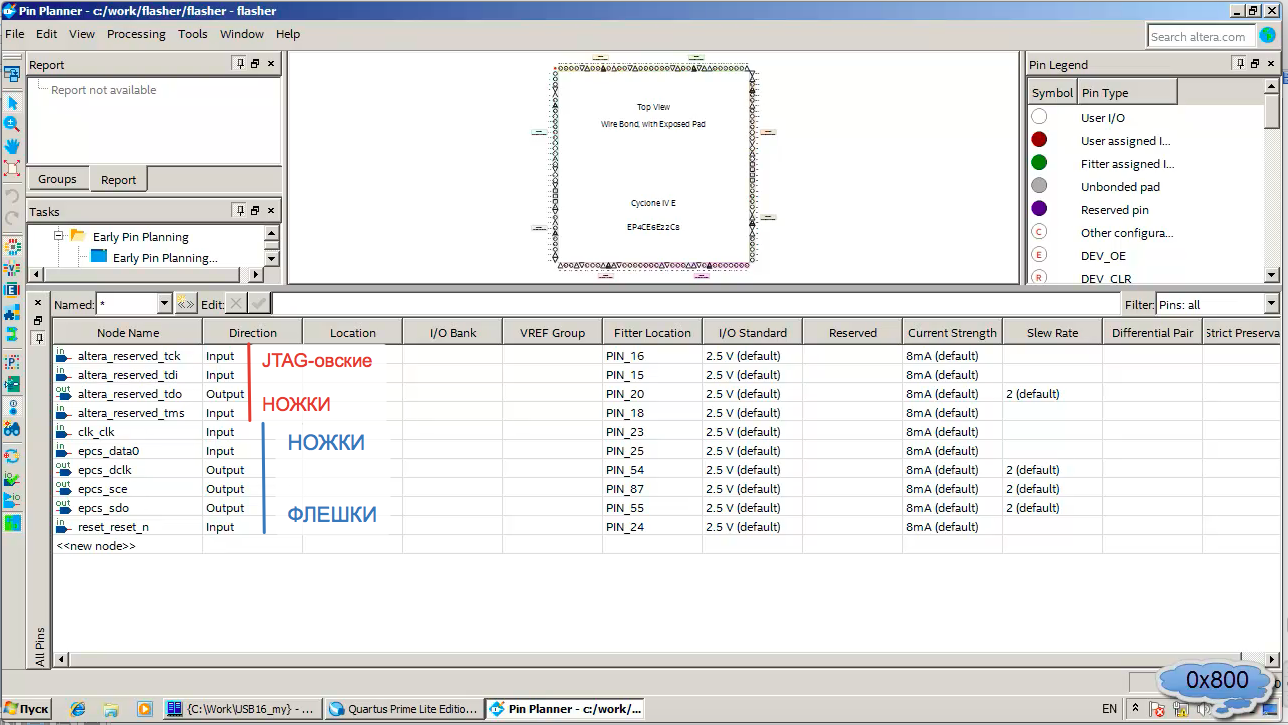The width and height of the screenshot is (1288, 725).
Task: Click the green chip with pins icon
Action: (12, 384)
